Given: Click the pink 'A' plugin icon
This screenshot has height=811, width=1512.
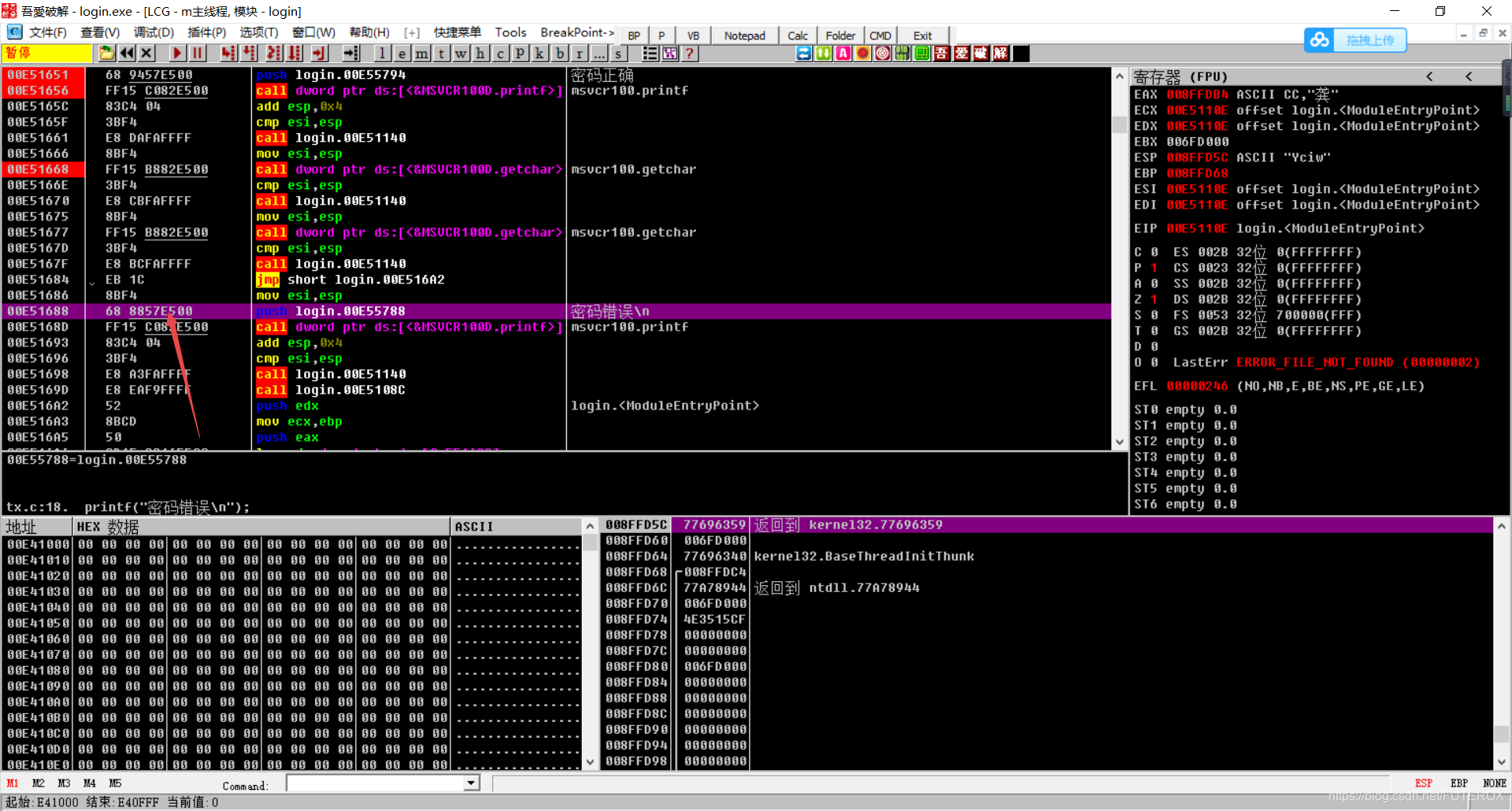Looking at the screenshot, I should click(x=843, y=53).
